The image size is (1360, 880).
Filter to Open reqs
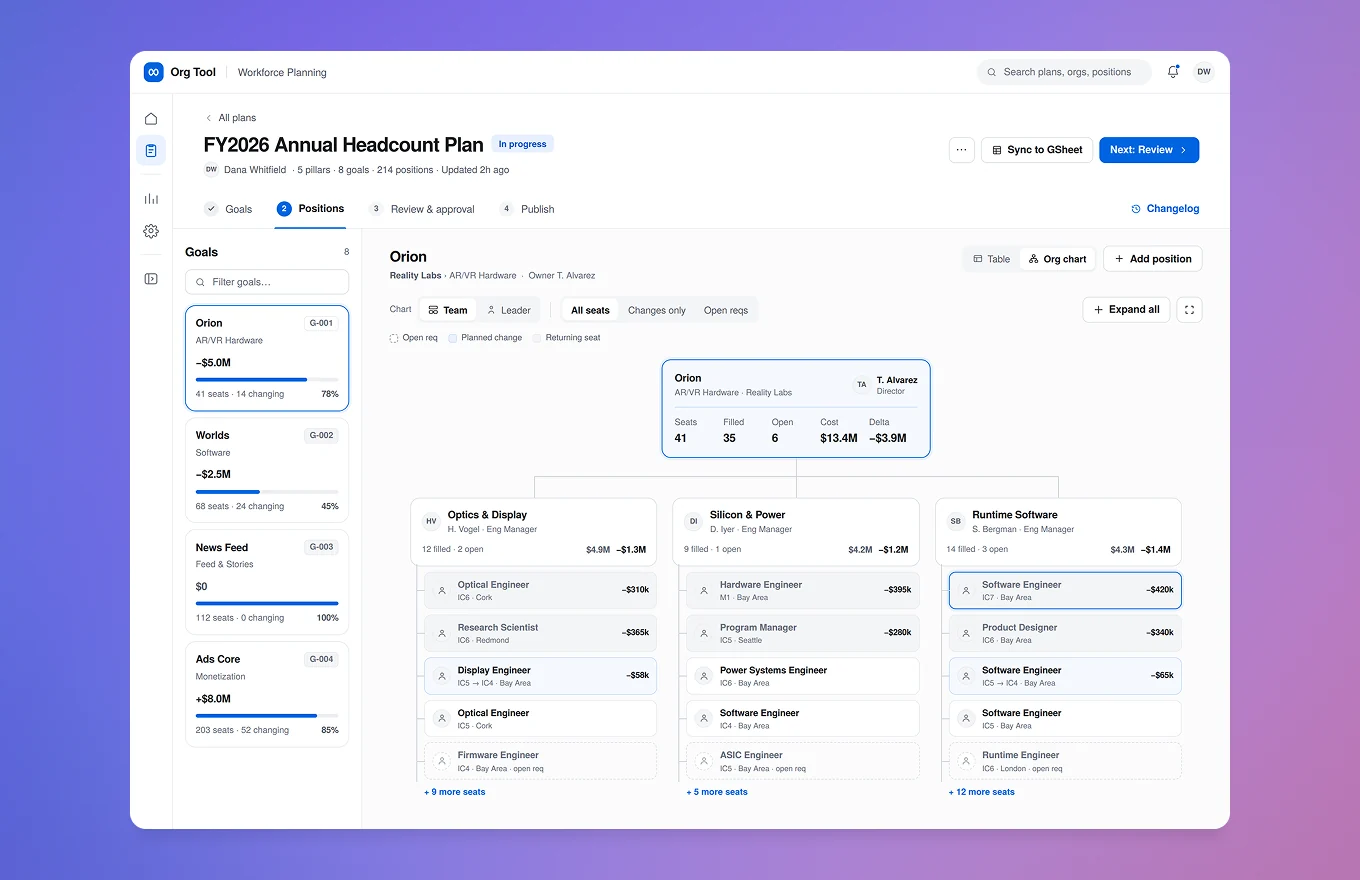click(726, 310)
